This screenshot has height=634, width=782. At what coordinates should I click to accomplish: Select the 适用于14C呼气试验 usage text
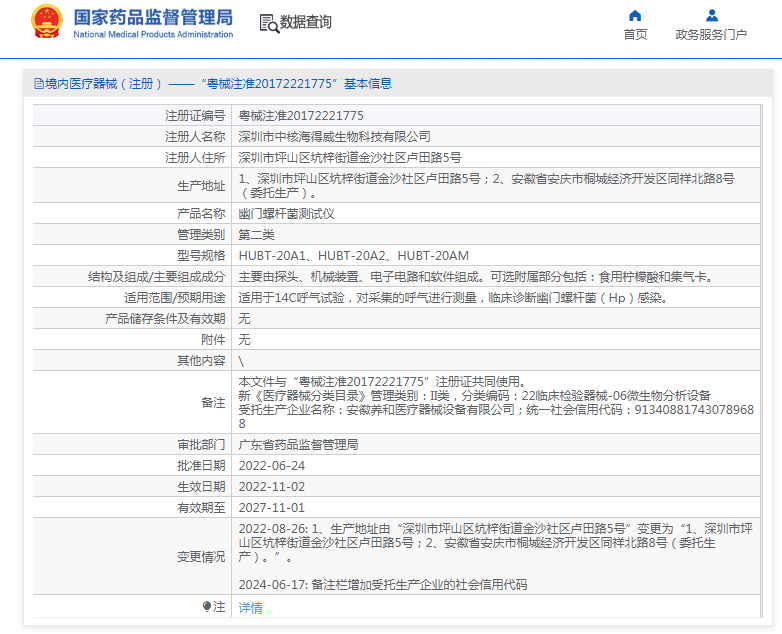point(453,298)
